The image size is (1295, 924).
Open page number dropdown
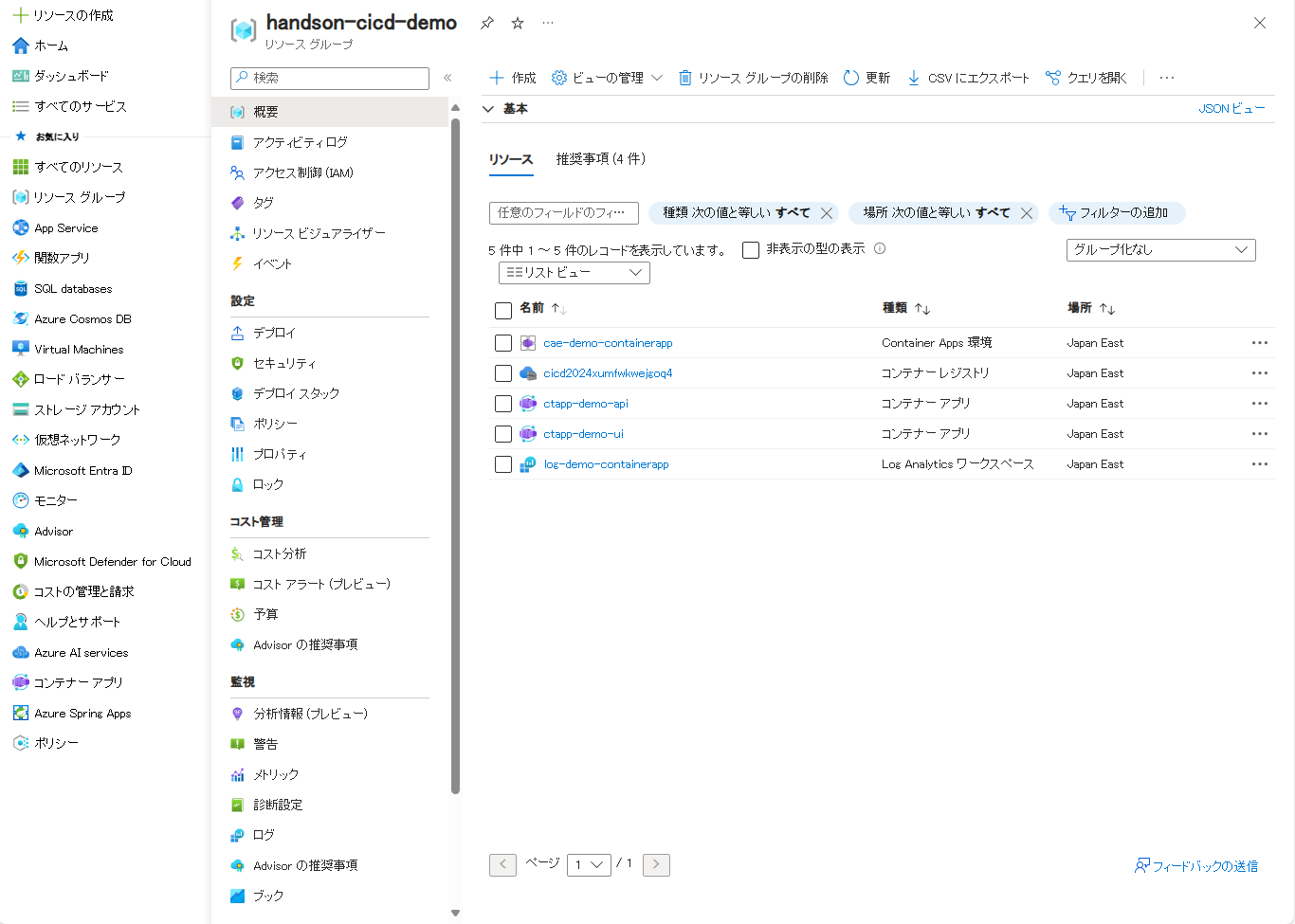point(589,864)
